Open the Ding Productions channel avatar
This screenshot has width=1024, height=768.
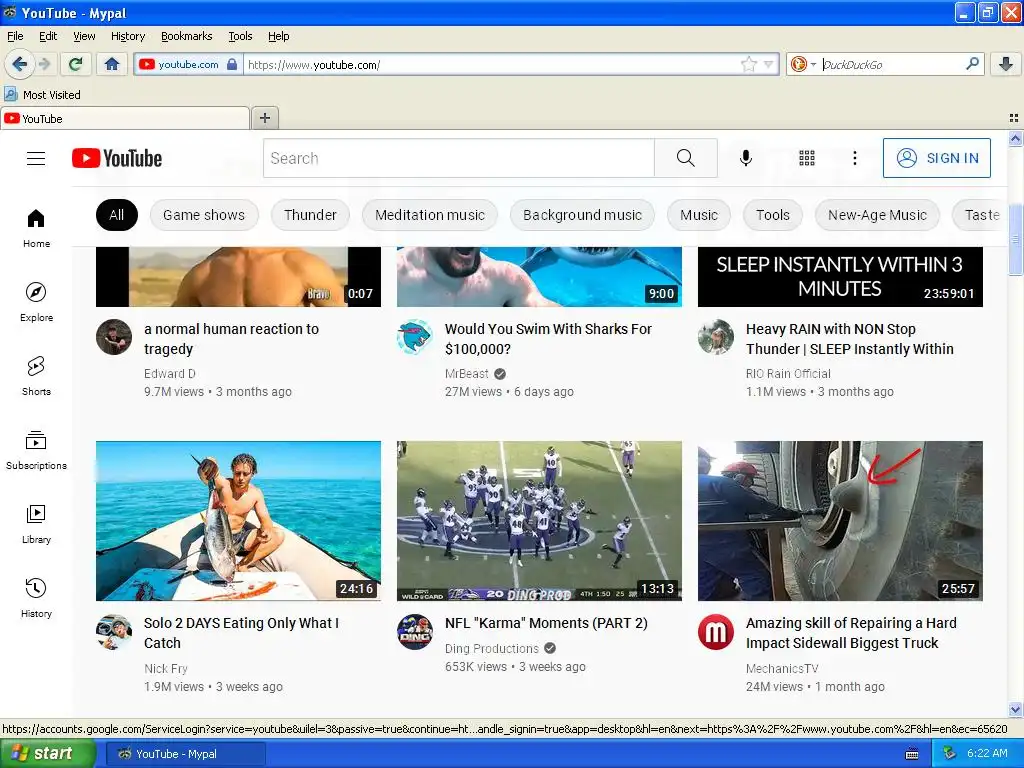[415, 632]
